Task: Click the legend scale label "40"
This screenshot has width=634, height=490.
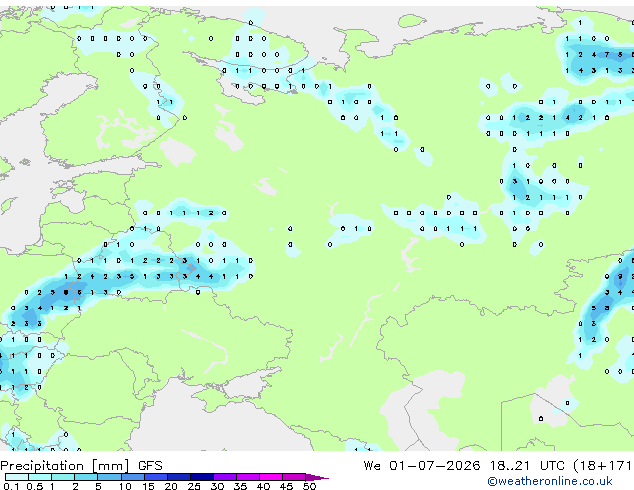Action: coord(263,486)
